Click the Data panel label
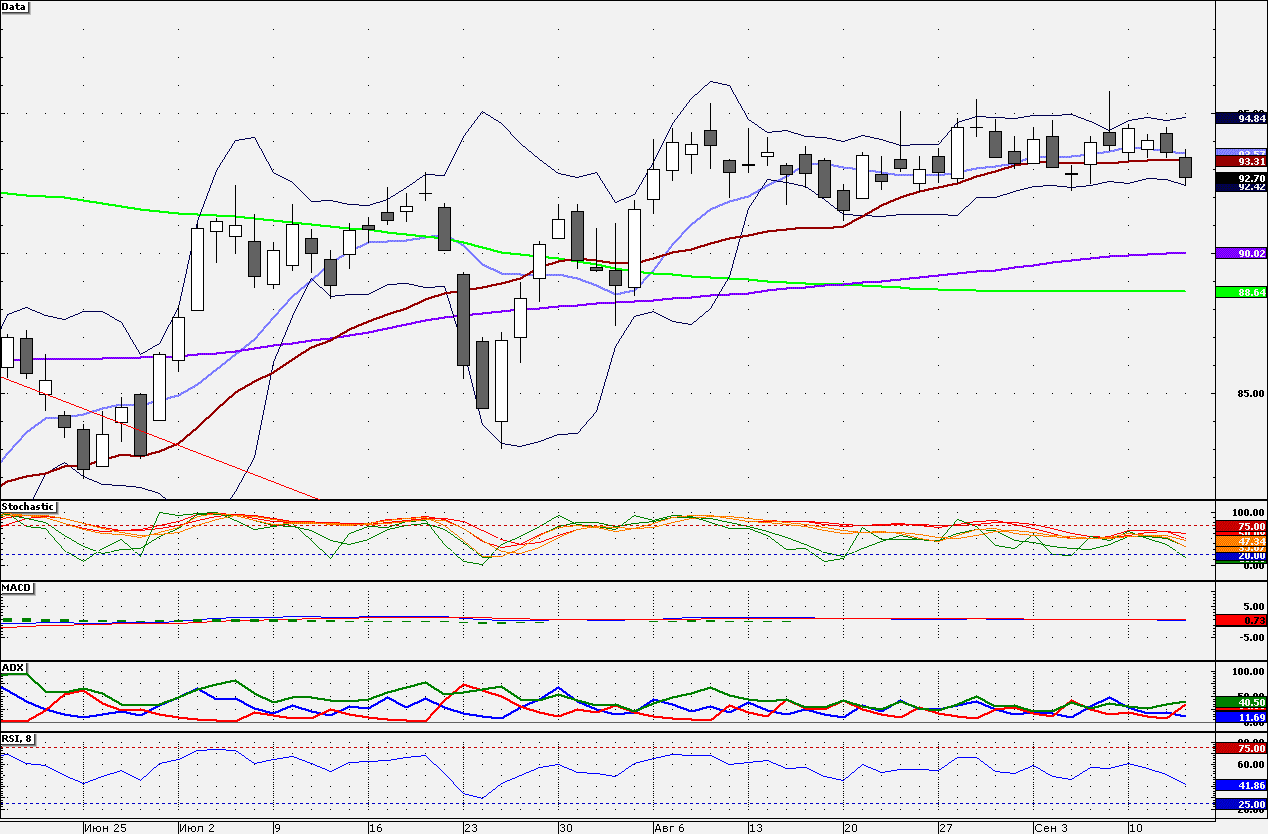The width and height of the screenshot is (1268, 834). click(x=15, y=6)
